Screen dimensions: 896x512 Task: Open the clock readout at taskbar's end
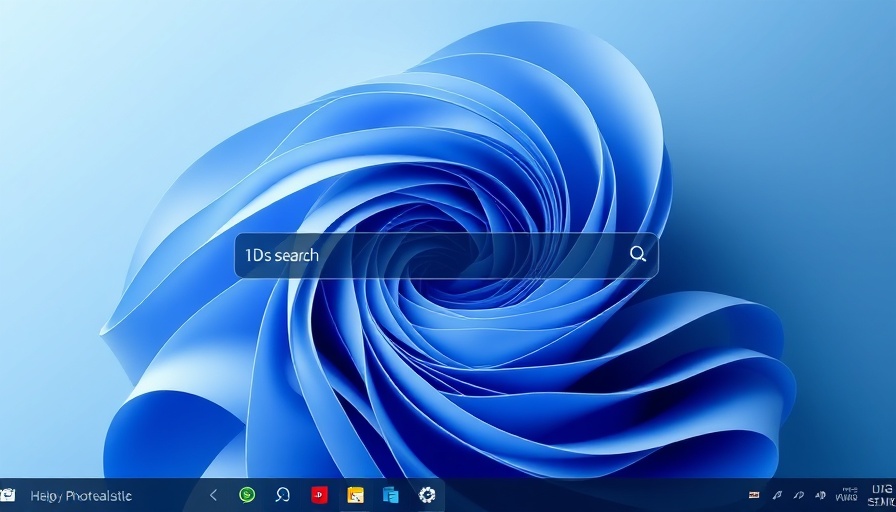pos(881,495)
